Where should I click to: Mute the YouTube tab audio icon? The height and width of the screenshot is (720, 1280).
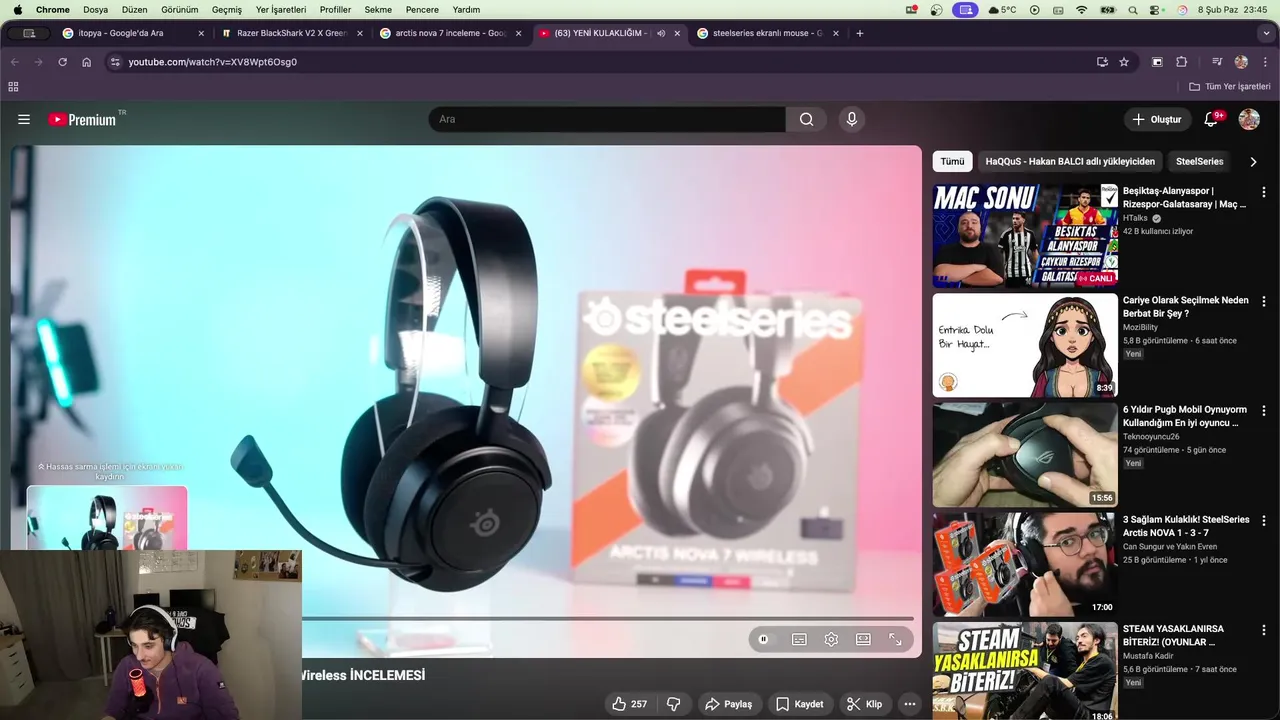coord(661,33)
